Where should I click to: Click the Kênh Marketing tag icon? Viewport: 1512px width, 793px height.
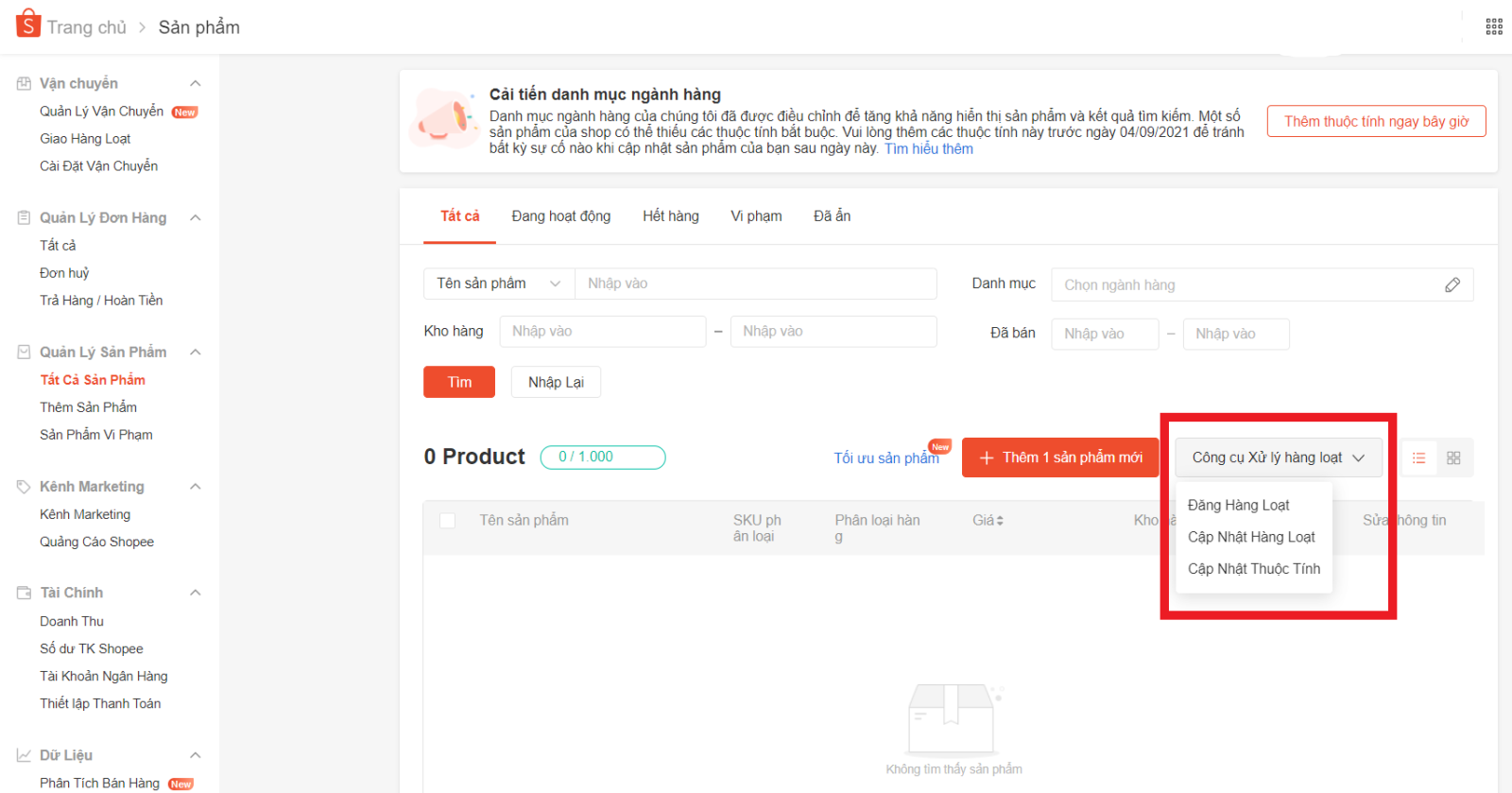click(24, 487)
